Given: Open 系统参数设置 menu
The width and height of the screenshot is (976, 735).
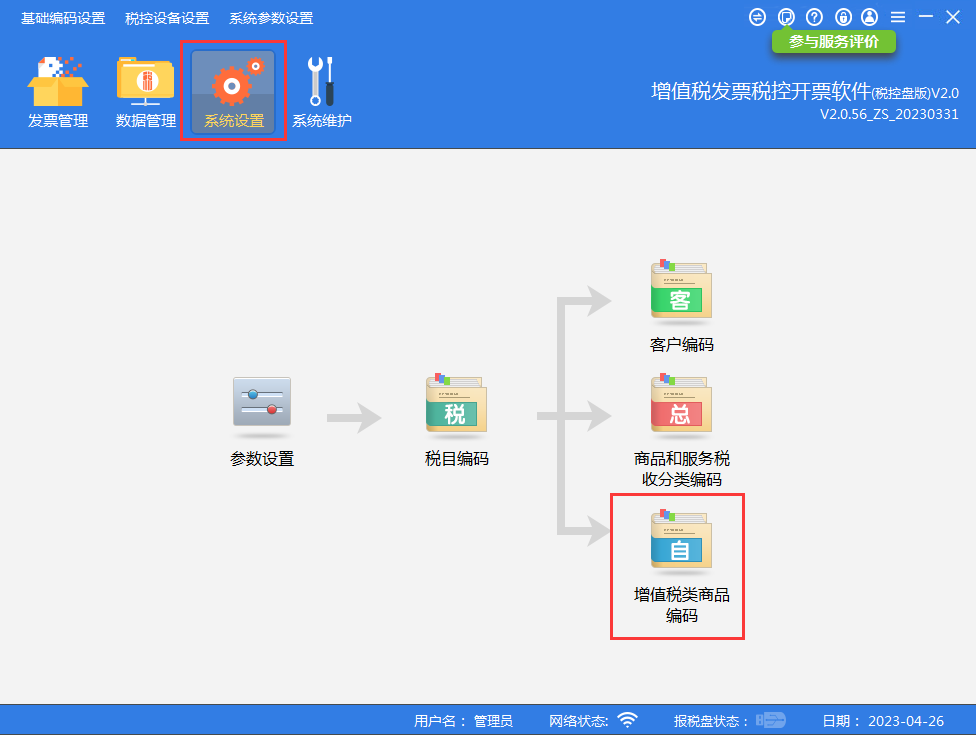Looking at the screenshot, I should click(x=271, y=18).
